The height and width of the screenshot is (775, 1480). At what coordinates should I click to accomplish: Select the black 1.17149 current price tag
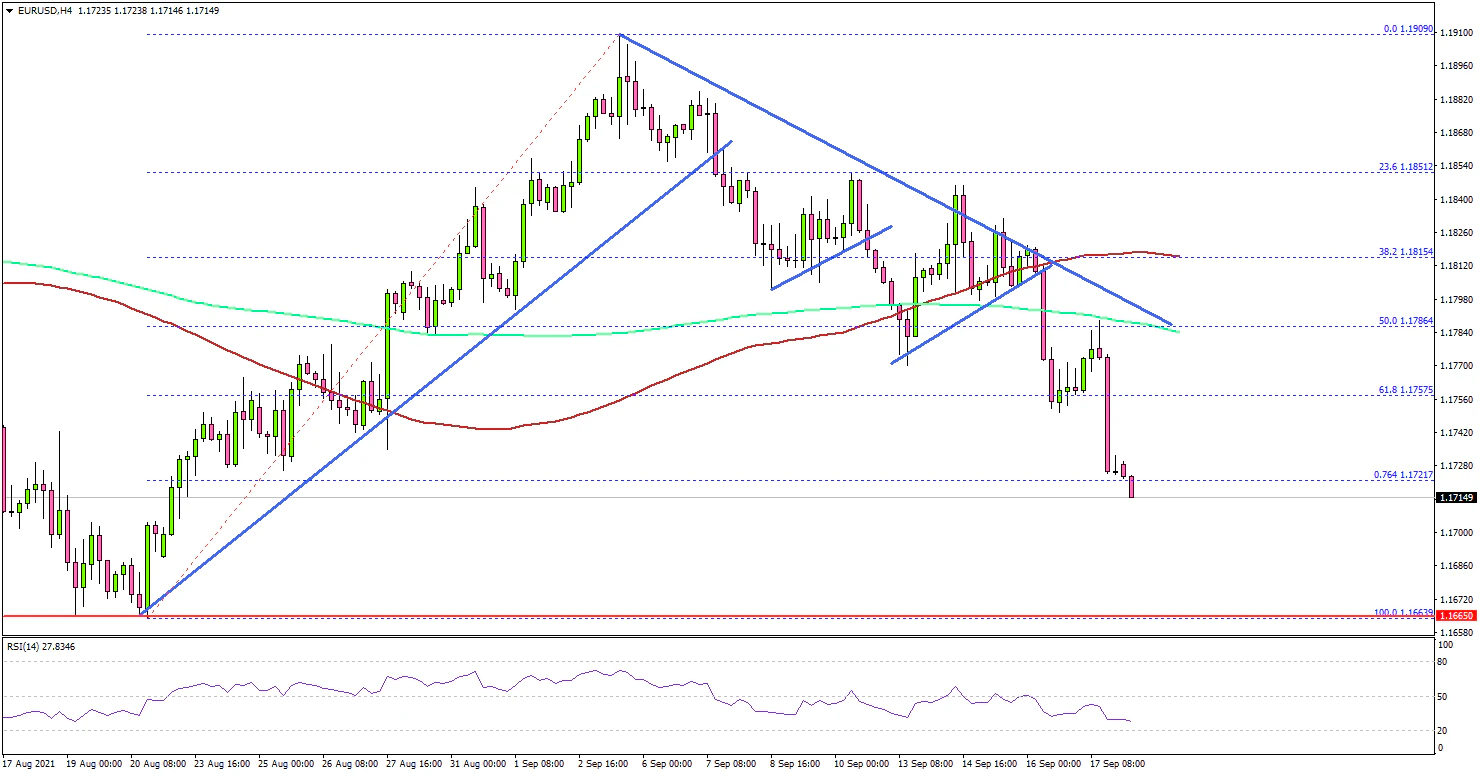click(x=1455, y=498)
